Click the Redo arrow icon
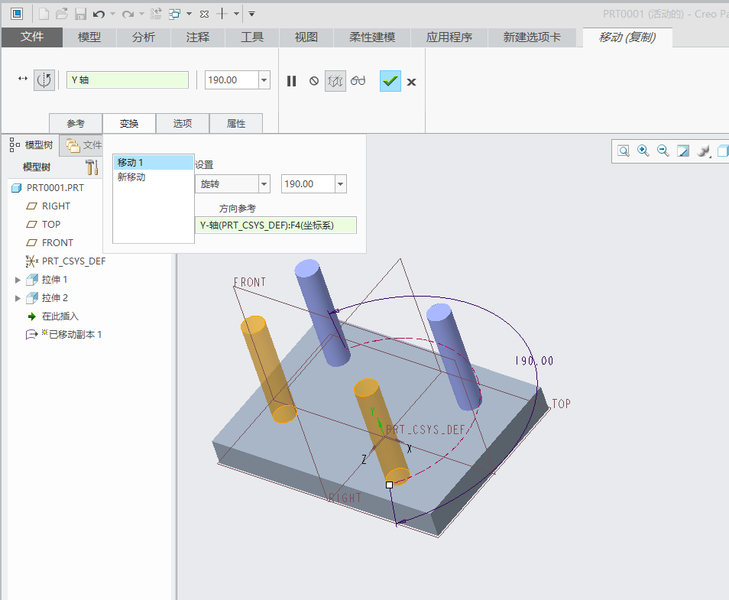 128,14
